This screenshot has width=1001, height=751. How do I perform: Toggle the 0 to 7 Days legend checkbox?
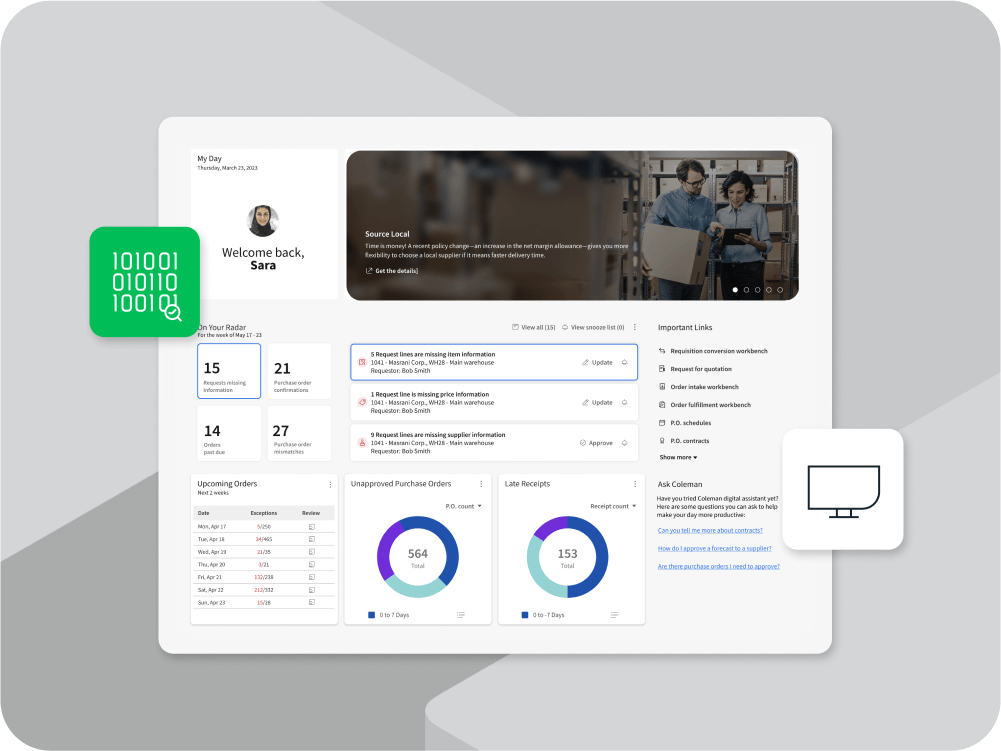[x=371, y=613]
